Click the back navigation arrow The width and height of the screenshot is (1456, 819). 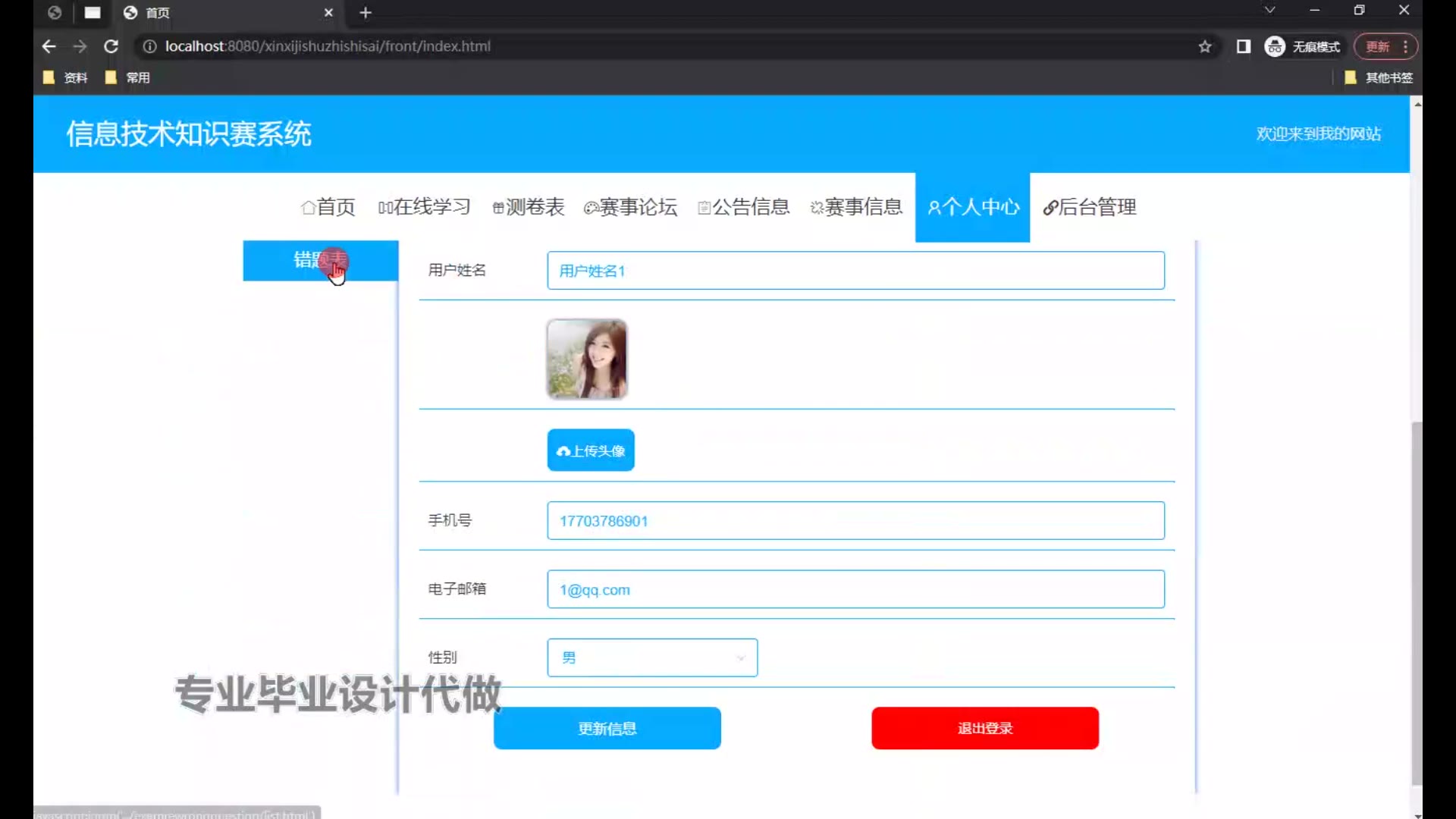49,46
